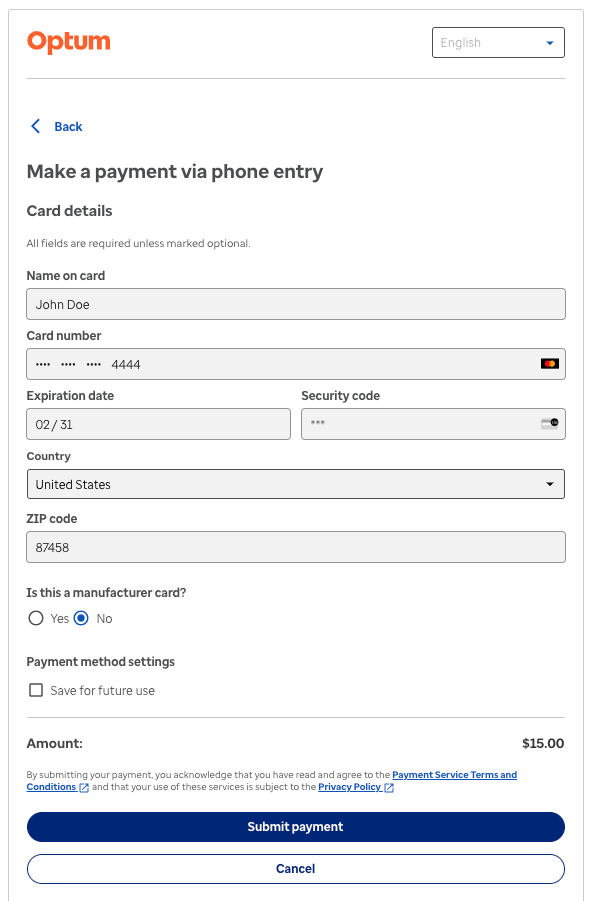Open the language dropdown showing English
Image resolution: width=593 pixels, height=901 pixels.
pos(498,42)
